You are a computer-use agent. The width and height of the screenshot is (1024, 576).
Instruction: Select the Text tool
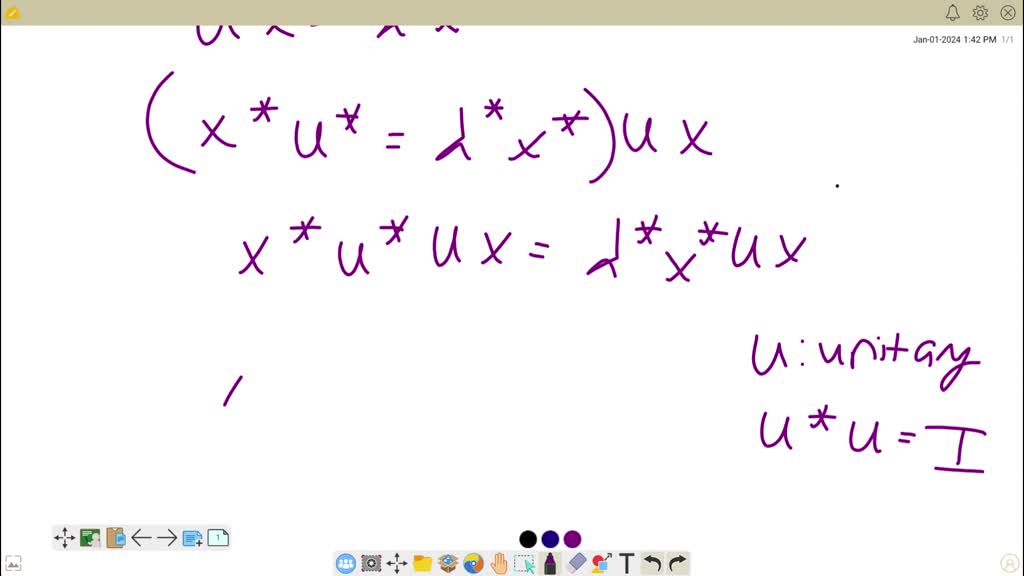click(x=626, y=563)
